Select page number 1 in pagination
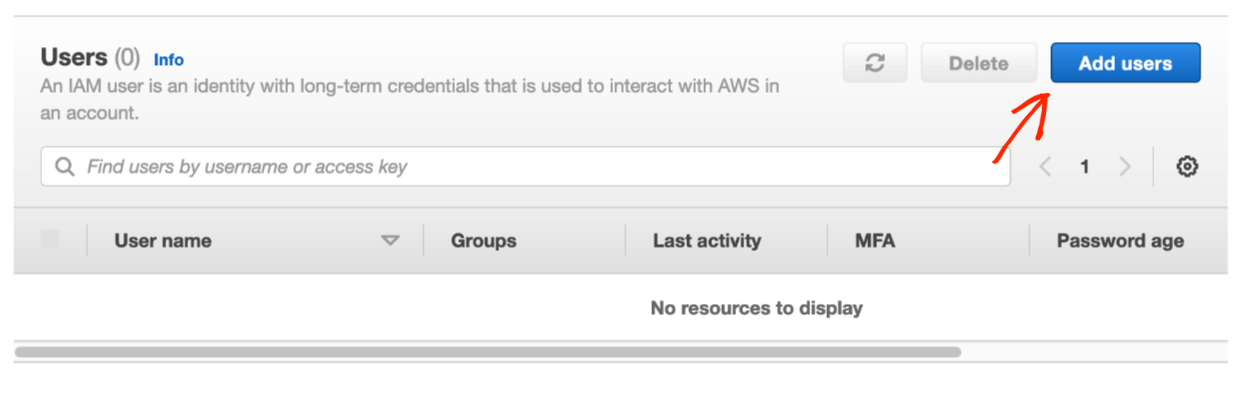The height and width of the screenshot is (400, 1240). (x=1085, y=167)
